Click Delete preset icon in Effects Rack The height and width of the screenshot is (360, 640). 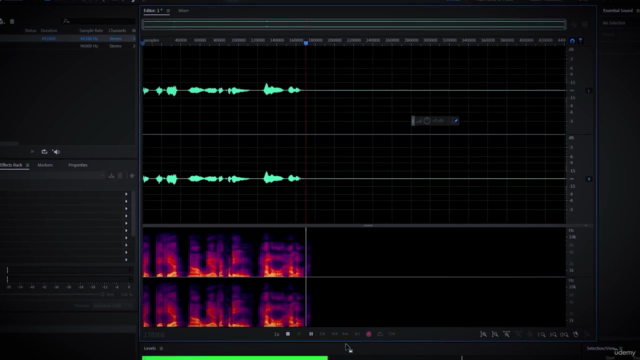click(120, 176)
